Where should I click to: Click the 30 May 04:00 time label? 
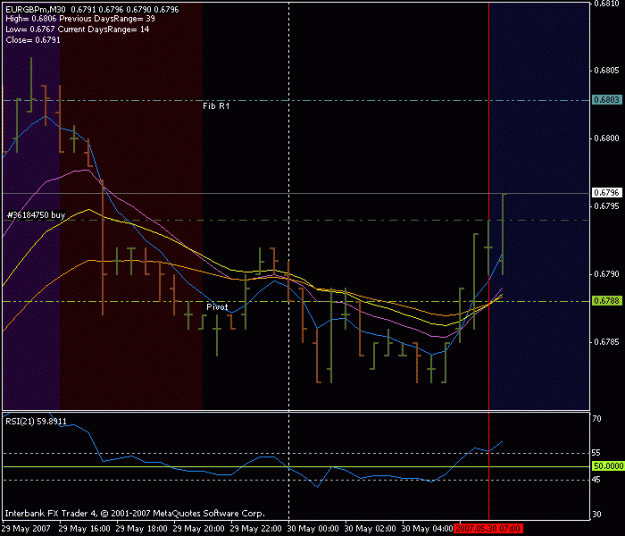coord(427,529)
